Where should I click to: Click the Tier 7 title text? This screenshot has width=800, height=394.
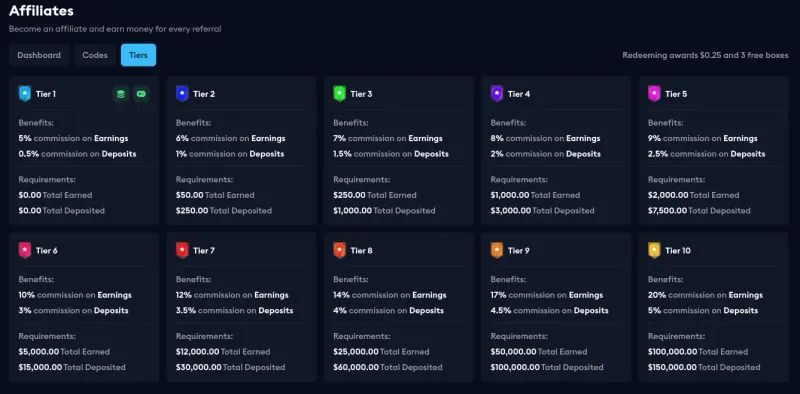point(204,251)
